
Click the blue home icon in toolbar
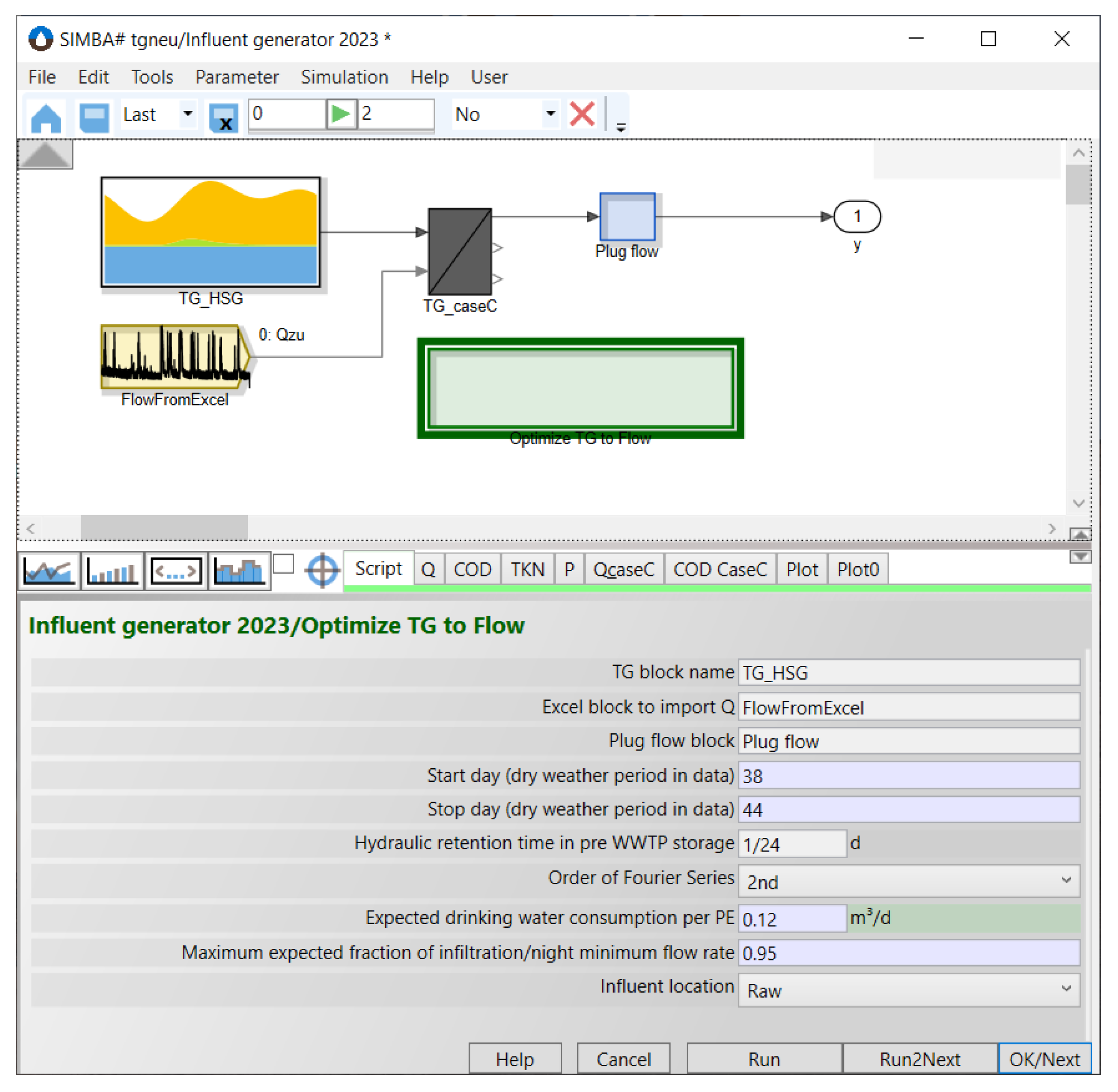(46, 117)
